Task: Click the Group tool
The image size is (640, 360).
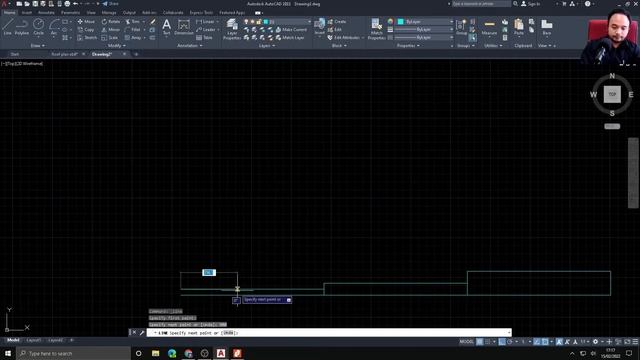Action: [x=461, y=27]
